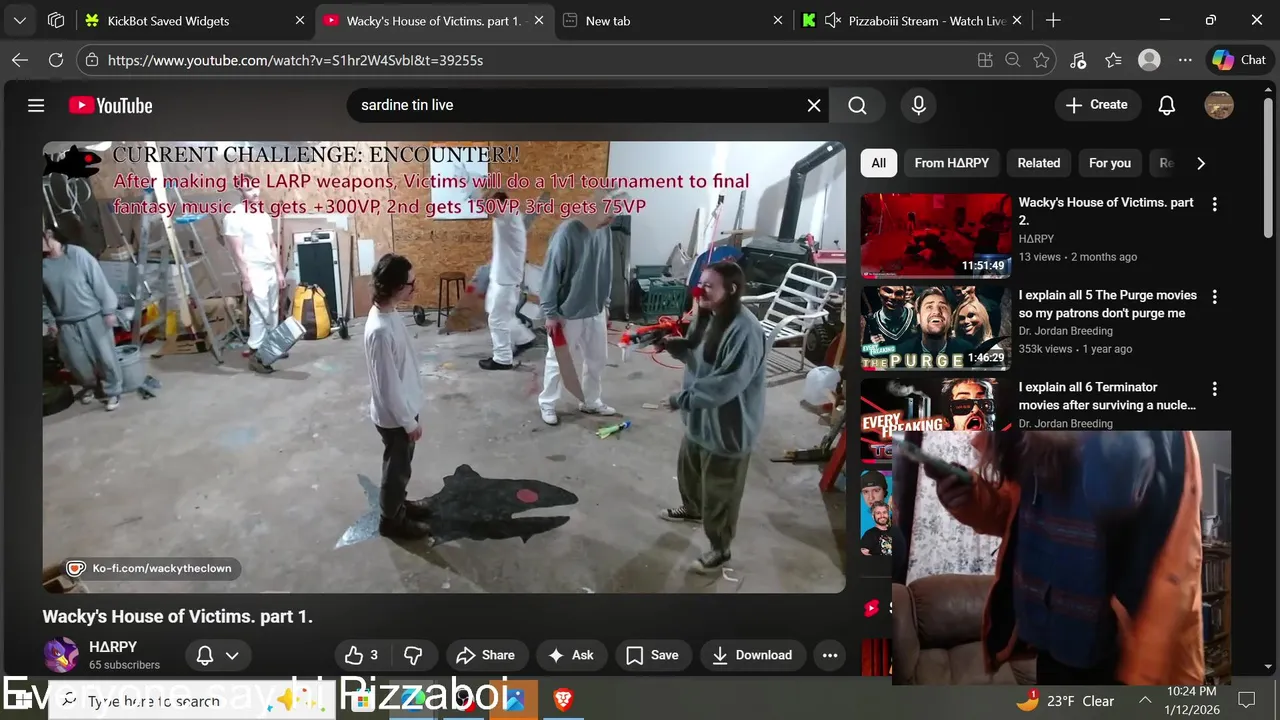Viewport: 1280px width, 720px height.
Task: Open the Windows notification center
Action: click(1247, 700)
